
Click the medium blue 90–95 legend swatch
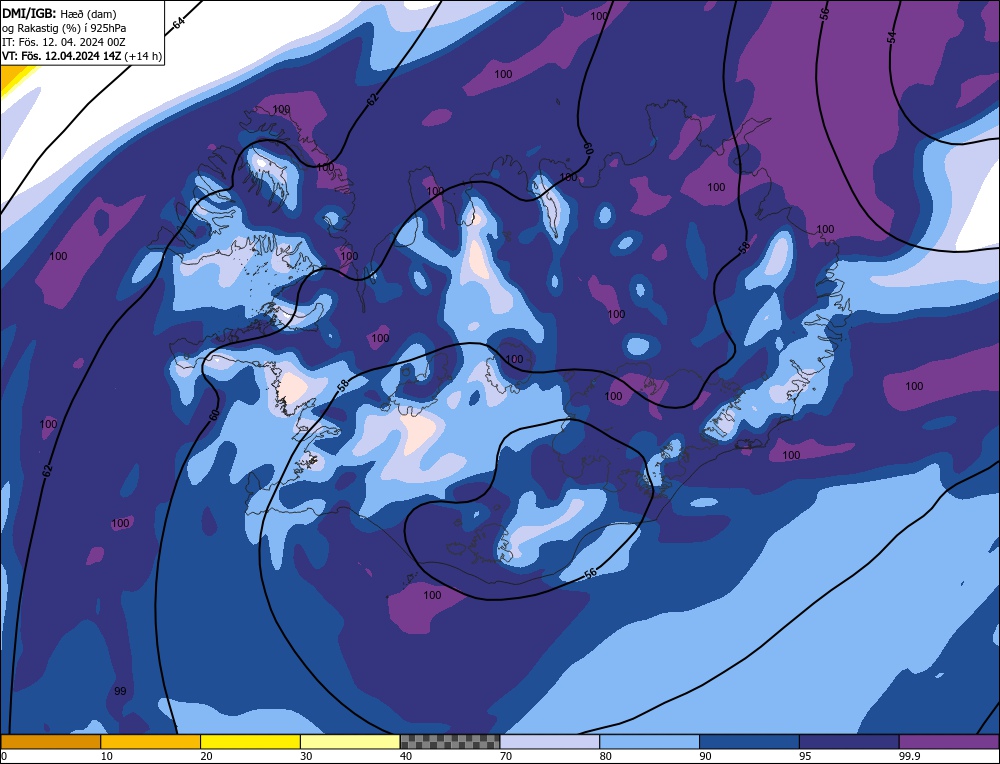tap(750, 742)
